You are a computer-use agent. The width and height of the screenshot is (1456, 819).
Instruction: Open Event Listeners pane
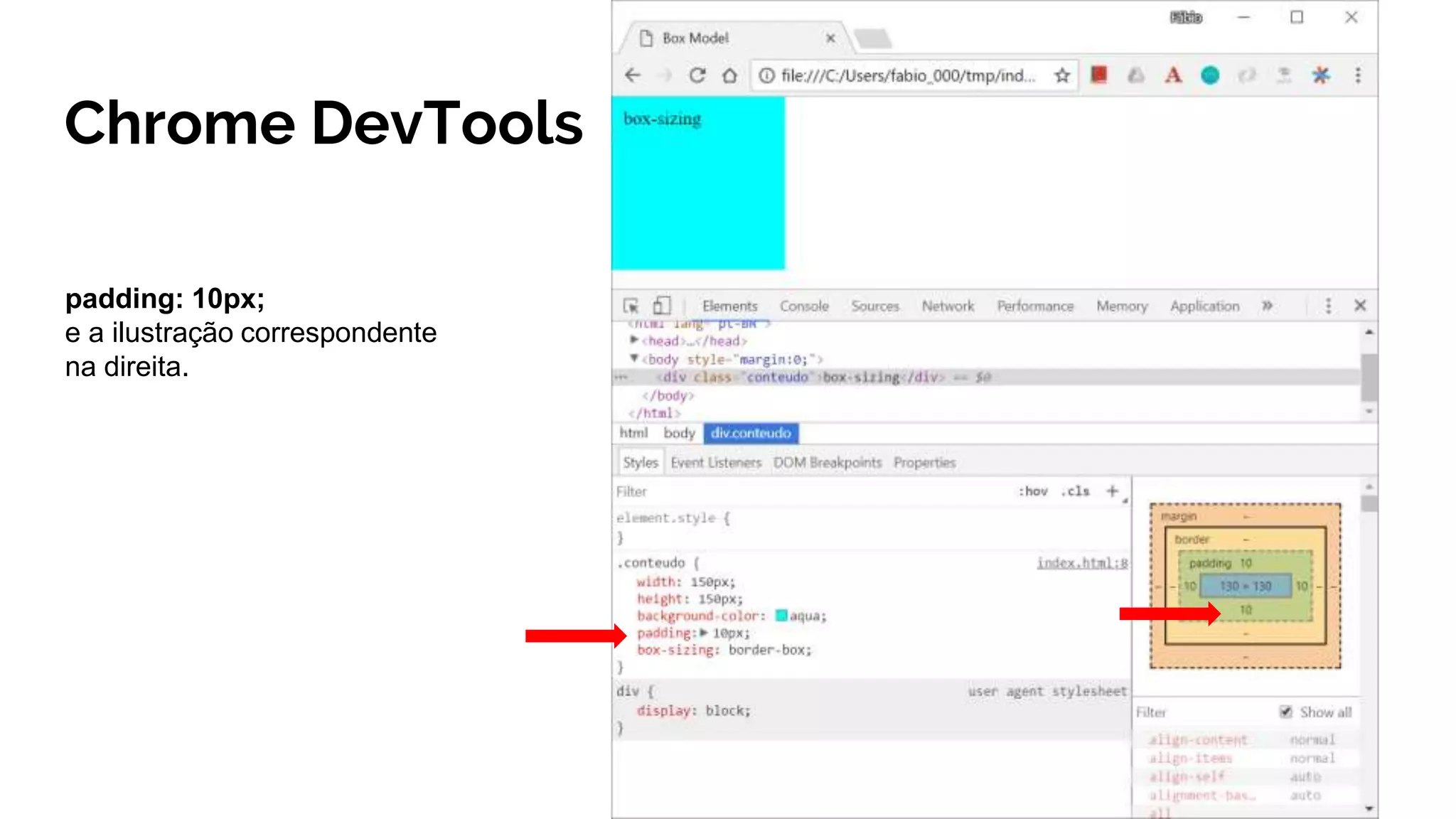pos(716,463)
